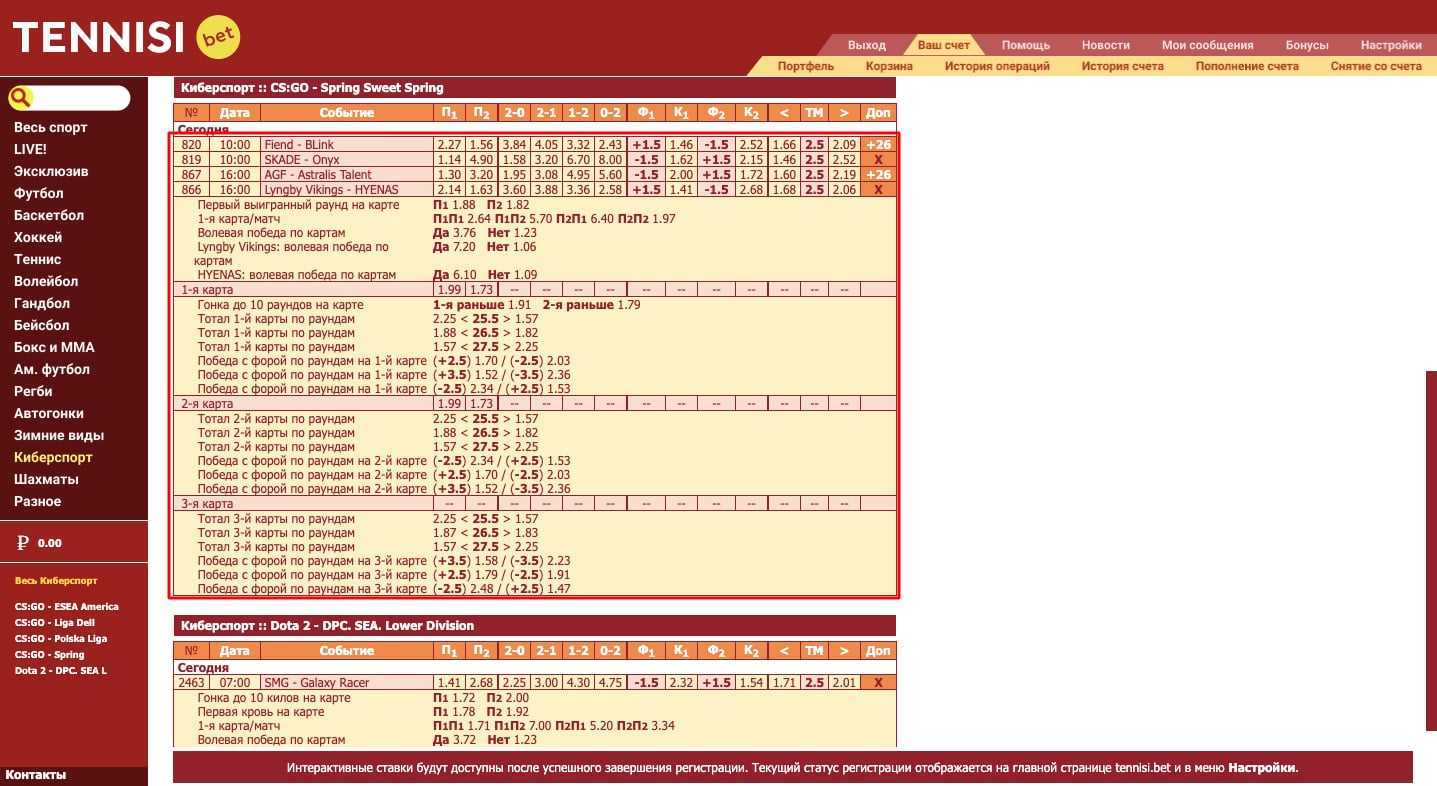This screenshot has width=1437, height=786.
Task: Click SKADE - Onyx event name
Action: coord(302,160)
